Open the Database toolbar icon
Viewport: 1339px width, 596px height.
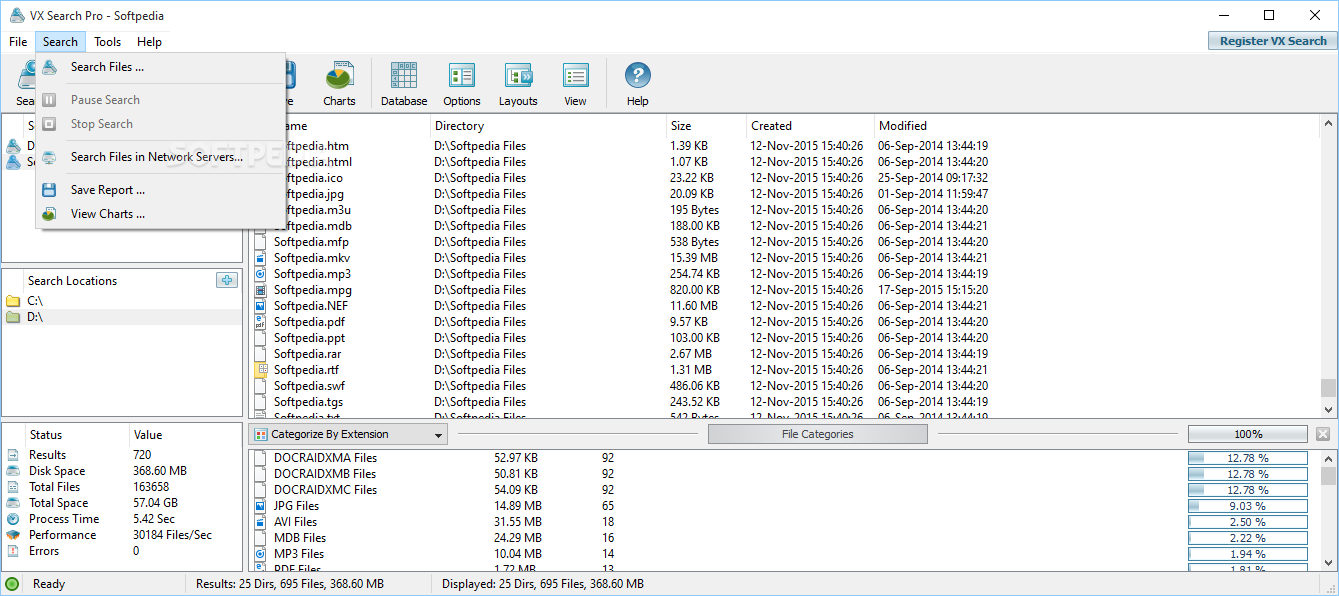[404, 83]
